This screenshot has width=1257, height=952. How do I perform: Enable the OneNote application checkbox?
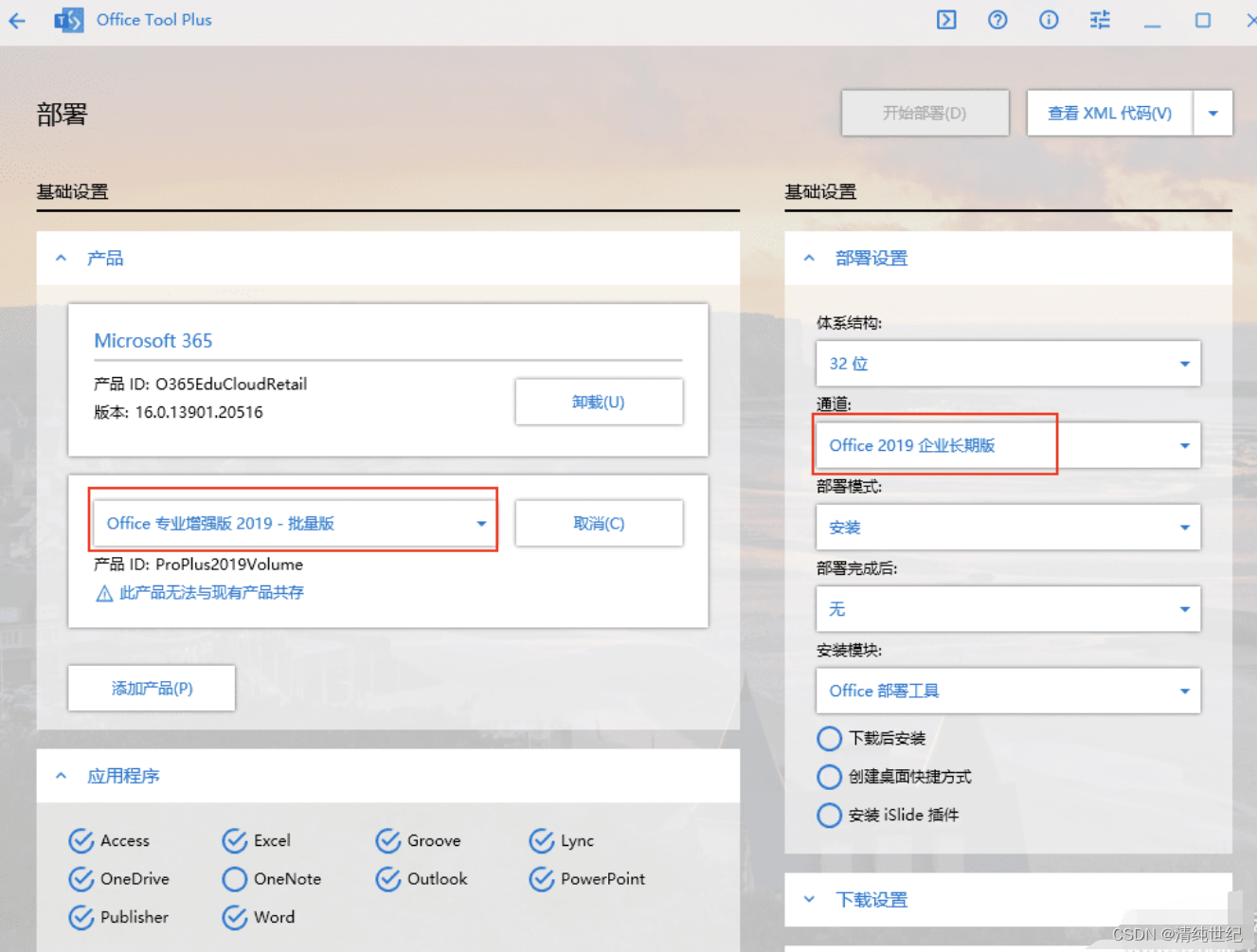[234, 879]
